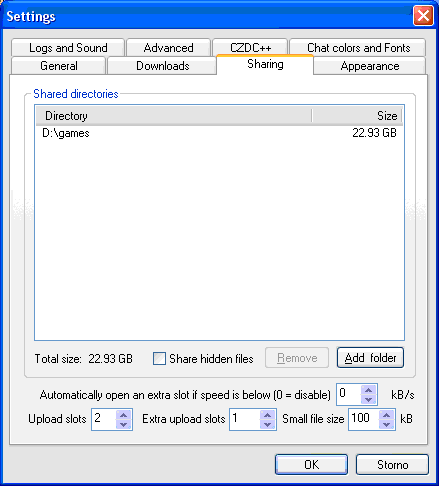Confirm settings with the OK button
439x486 pixels.
[311, 464]
